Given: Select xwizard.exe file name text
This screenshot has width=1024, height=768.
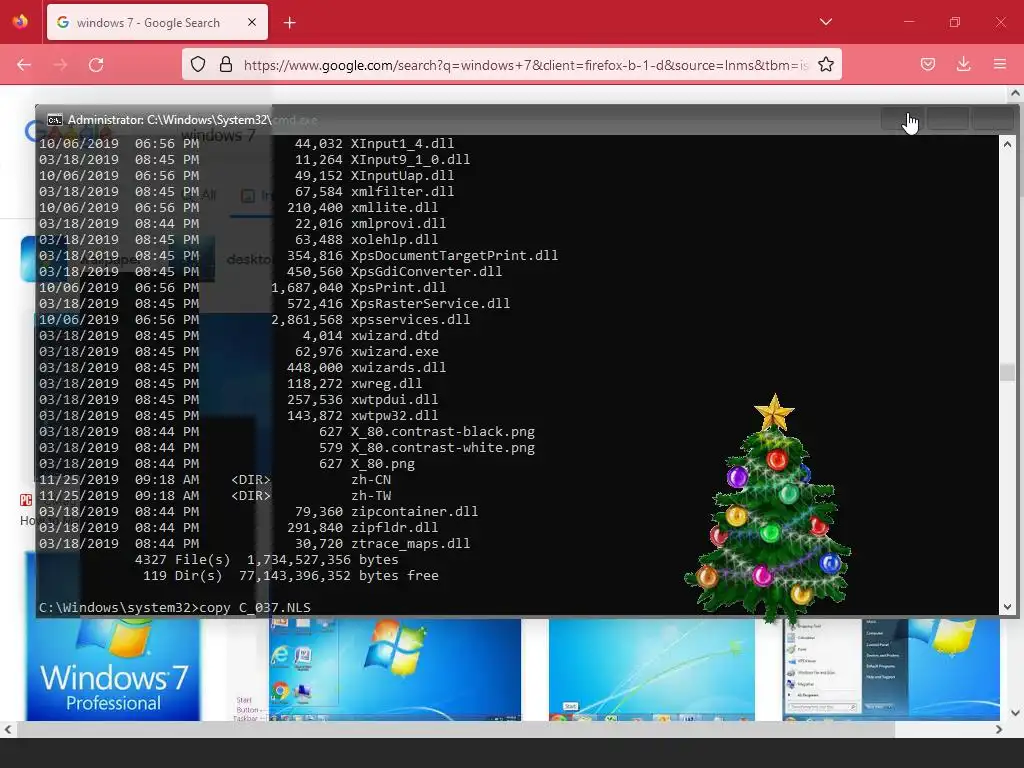Looking at the screenshot, I should tap(395, 352).
